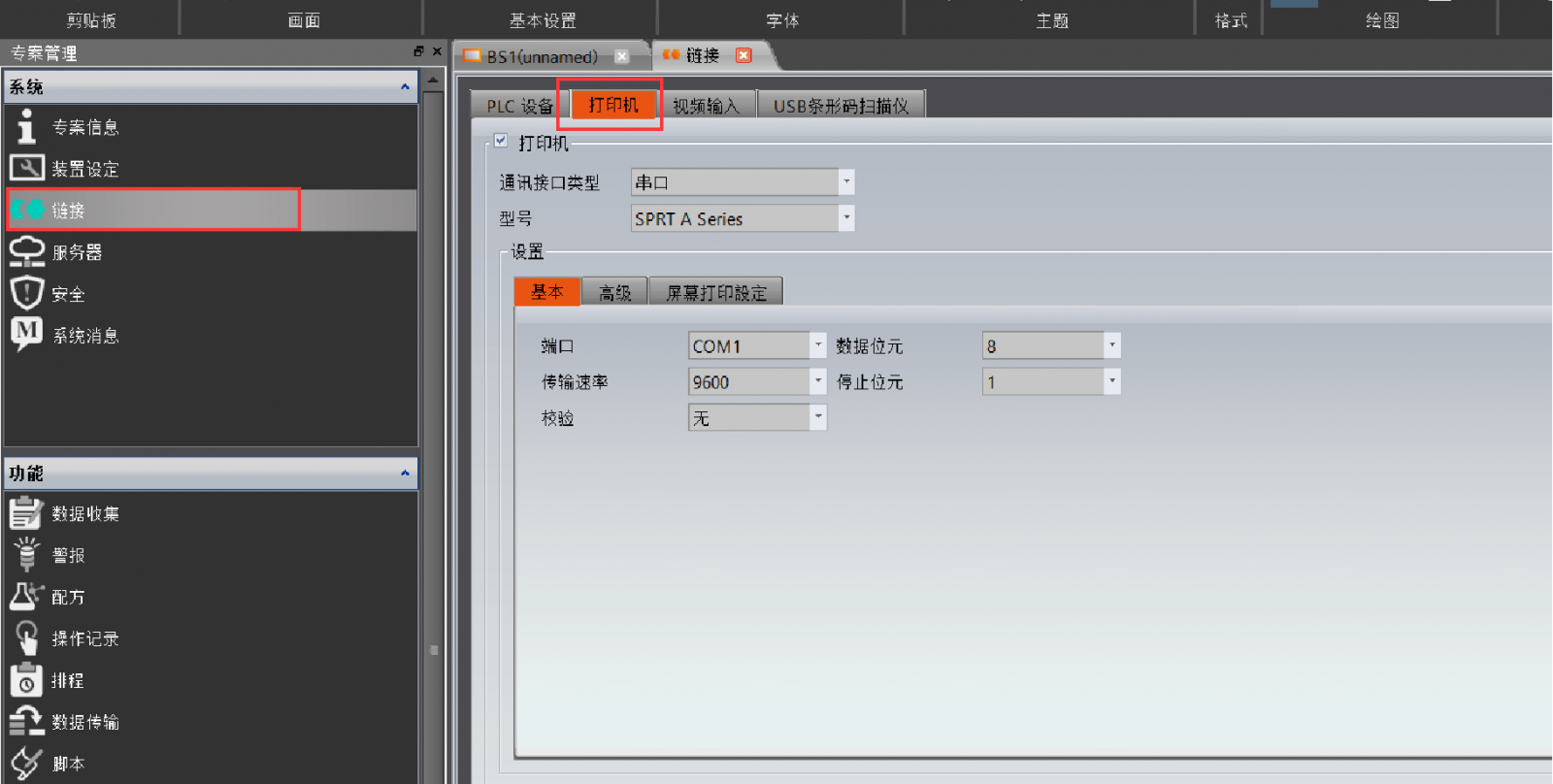
Task: Open the 传输速率 9600 dropdown
Action: (x=817, y=382)
